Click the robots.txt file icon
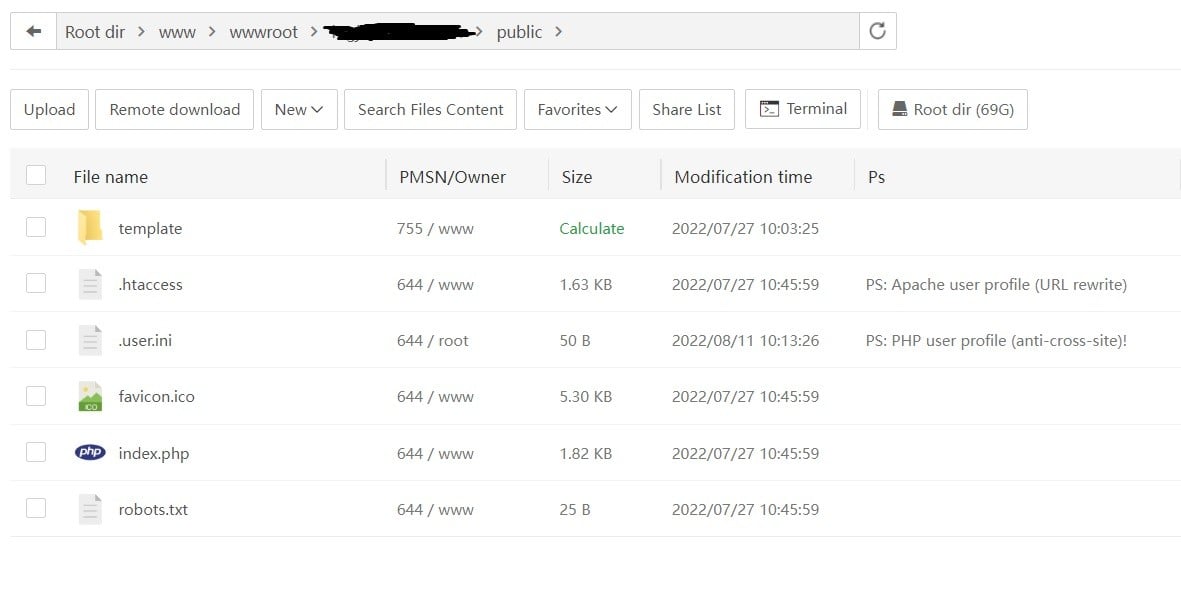 pos(90,510)
